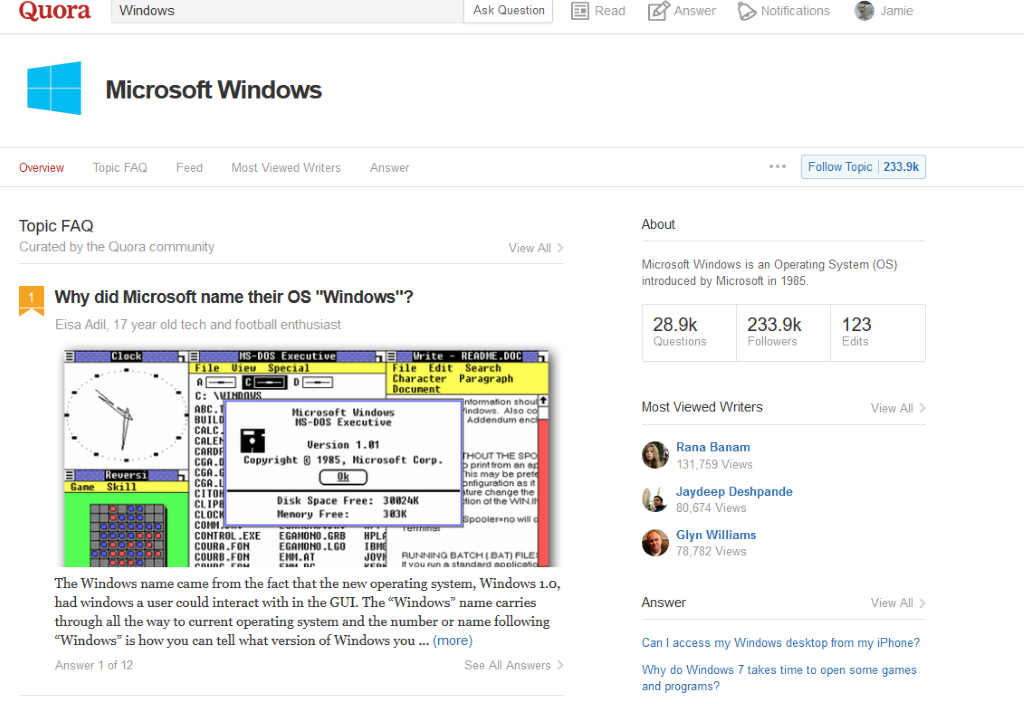Click the Quora logo

click(x=54, y=10)
